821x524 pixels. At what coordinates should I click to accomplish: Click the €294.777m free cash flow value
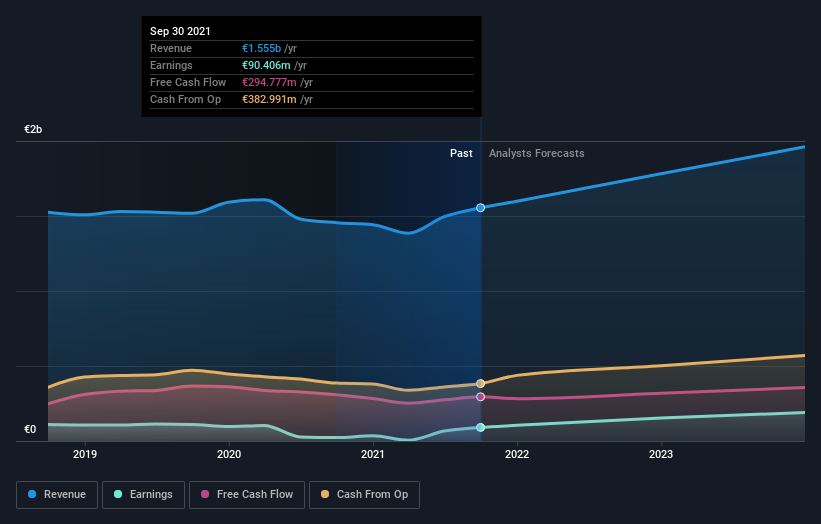269,82
